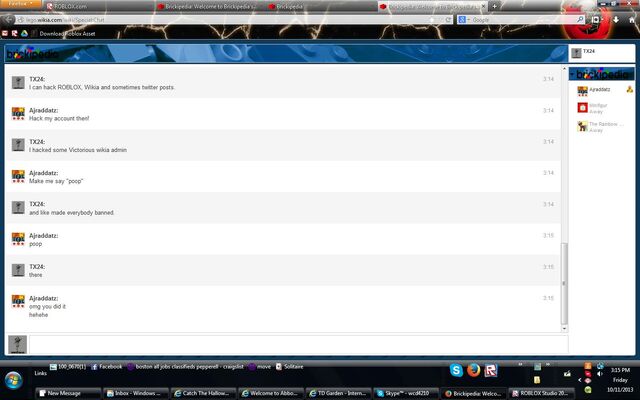Open the Download Roblox Asset bookmark

click(x=63, y=34)
